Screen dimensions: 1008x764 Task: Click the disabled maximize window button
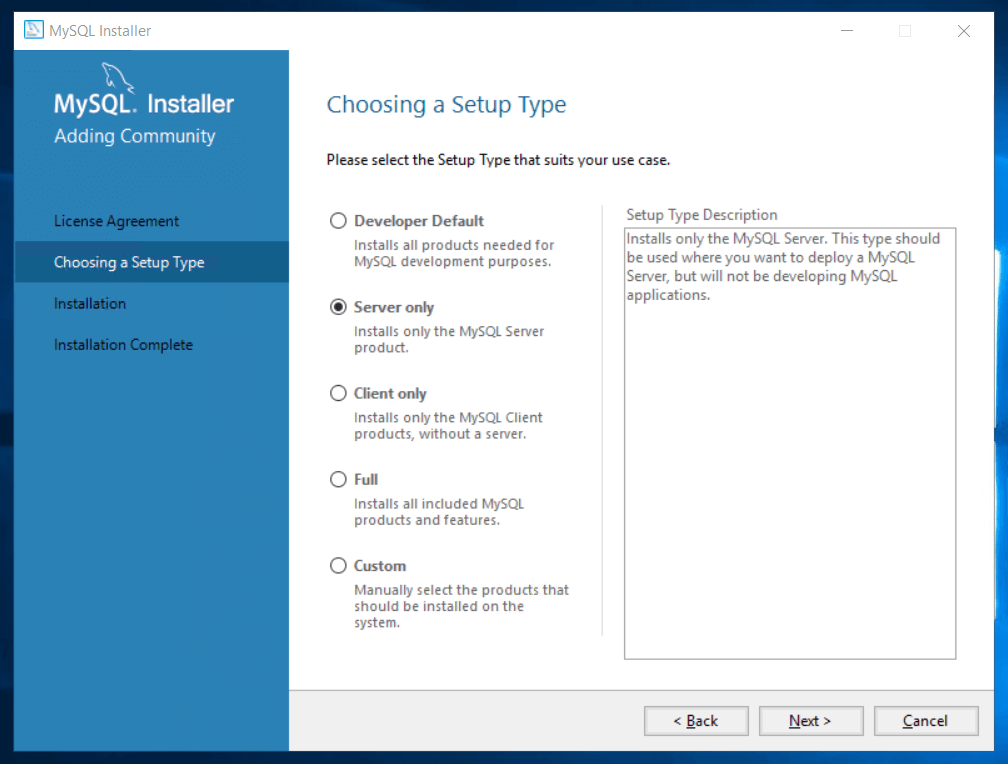pyautogui.click(x=905, y=31)
